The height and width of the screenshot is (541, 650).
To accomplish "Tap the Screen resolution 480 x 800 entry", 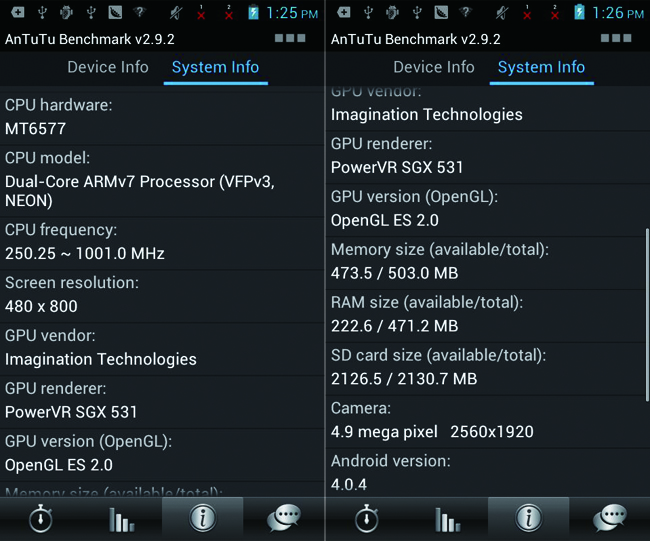I will click(160, 295).
